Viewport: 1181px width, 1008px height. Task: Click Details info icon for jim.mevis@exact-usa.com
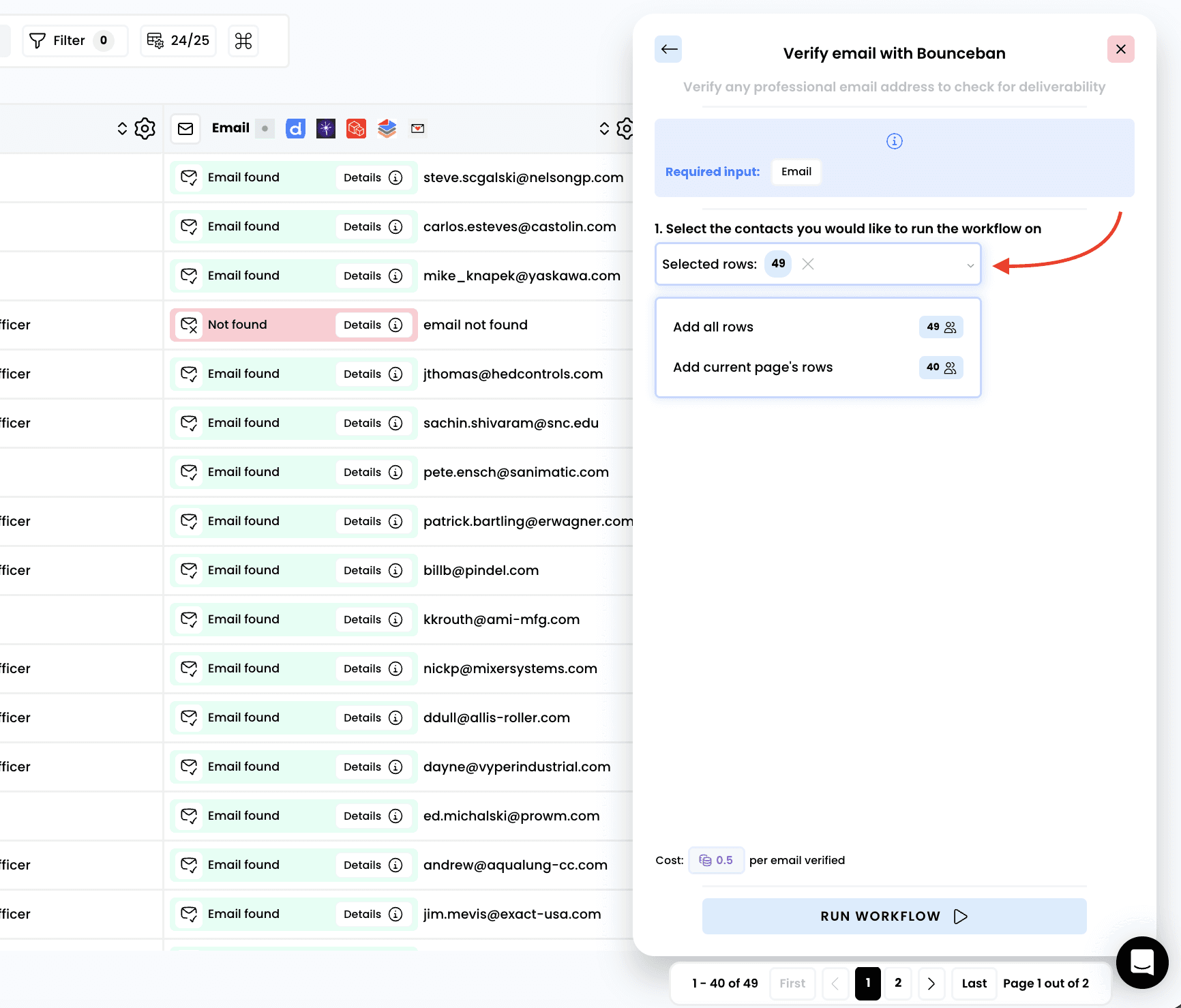(x=395, y=914)
